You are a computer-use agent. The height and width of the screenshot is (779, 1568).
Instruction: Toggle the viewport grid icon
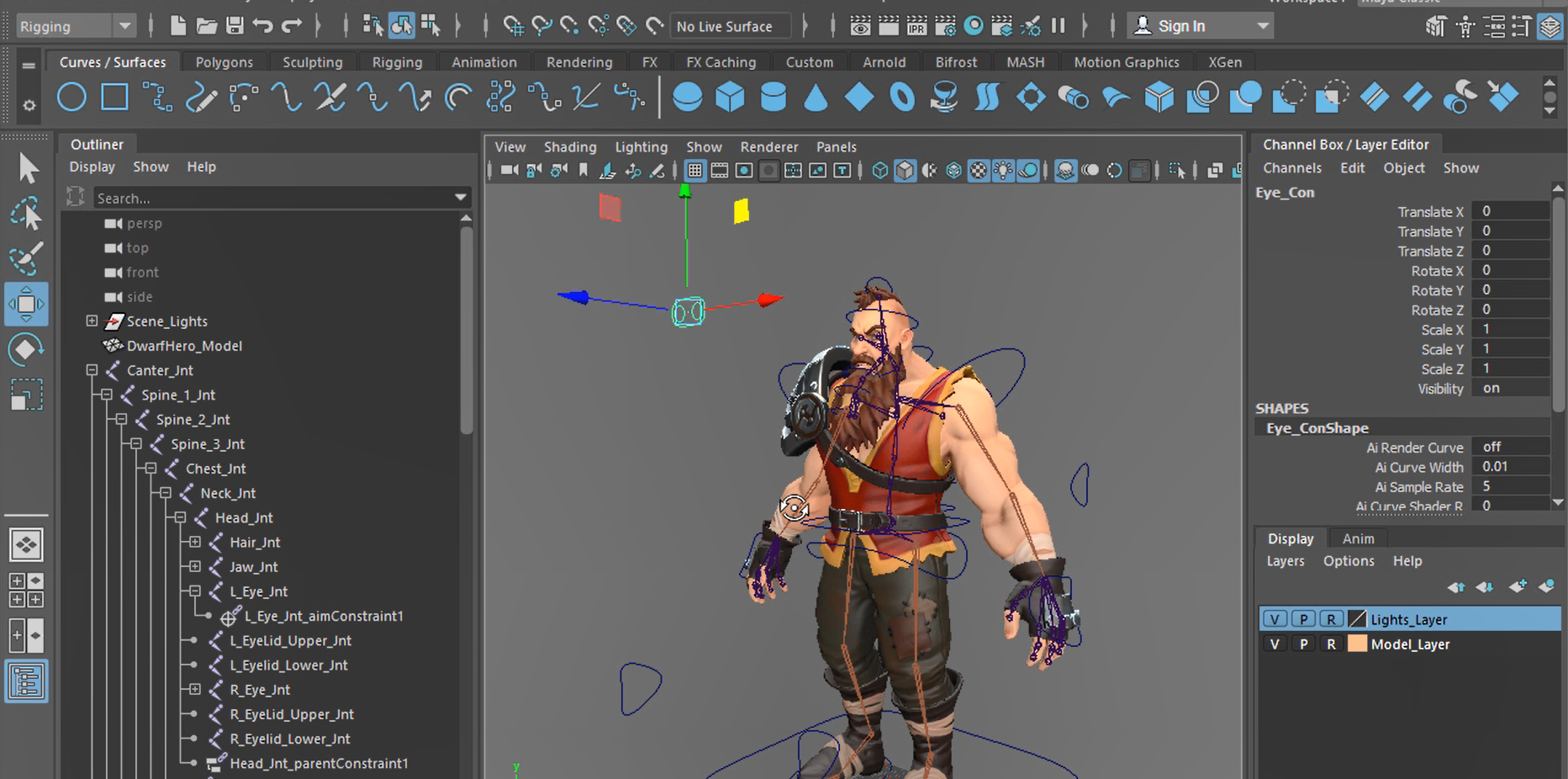pyautogui.click(x=694, y=171)
